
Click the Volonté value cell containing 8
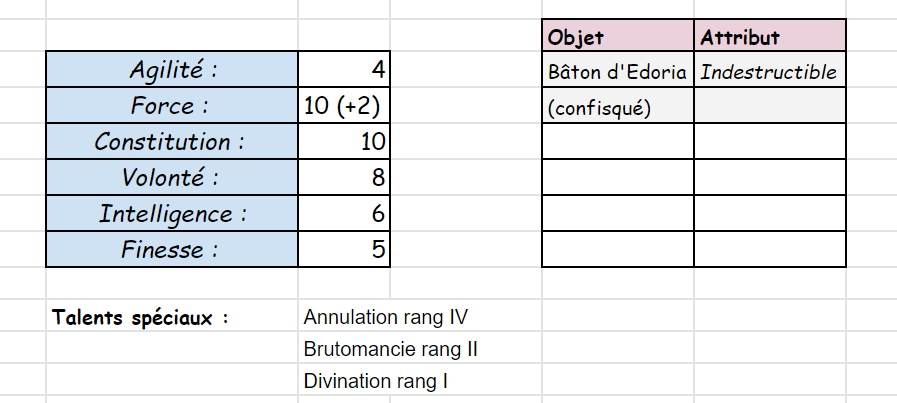coord(344,178)
